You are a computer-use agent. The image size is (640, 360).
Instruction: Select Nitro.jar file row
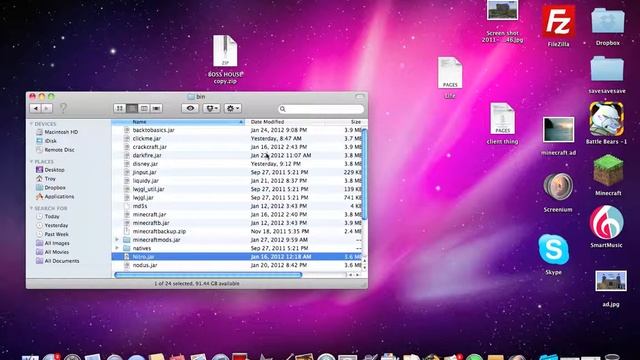[237, 257]
